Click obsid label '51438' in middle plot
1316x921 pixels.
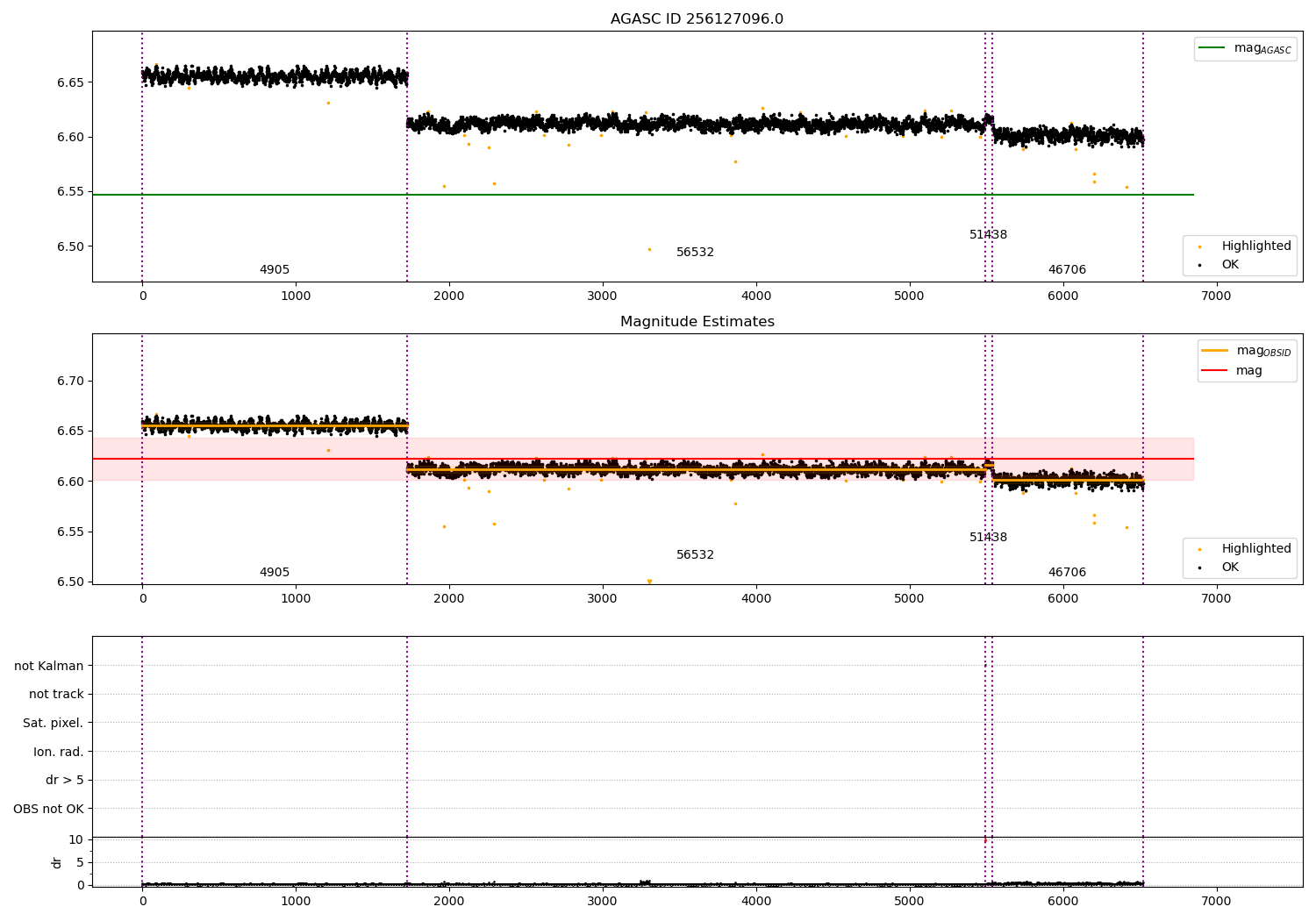coord(988,538)
